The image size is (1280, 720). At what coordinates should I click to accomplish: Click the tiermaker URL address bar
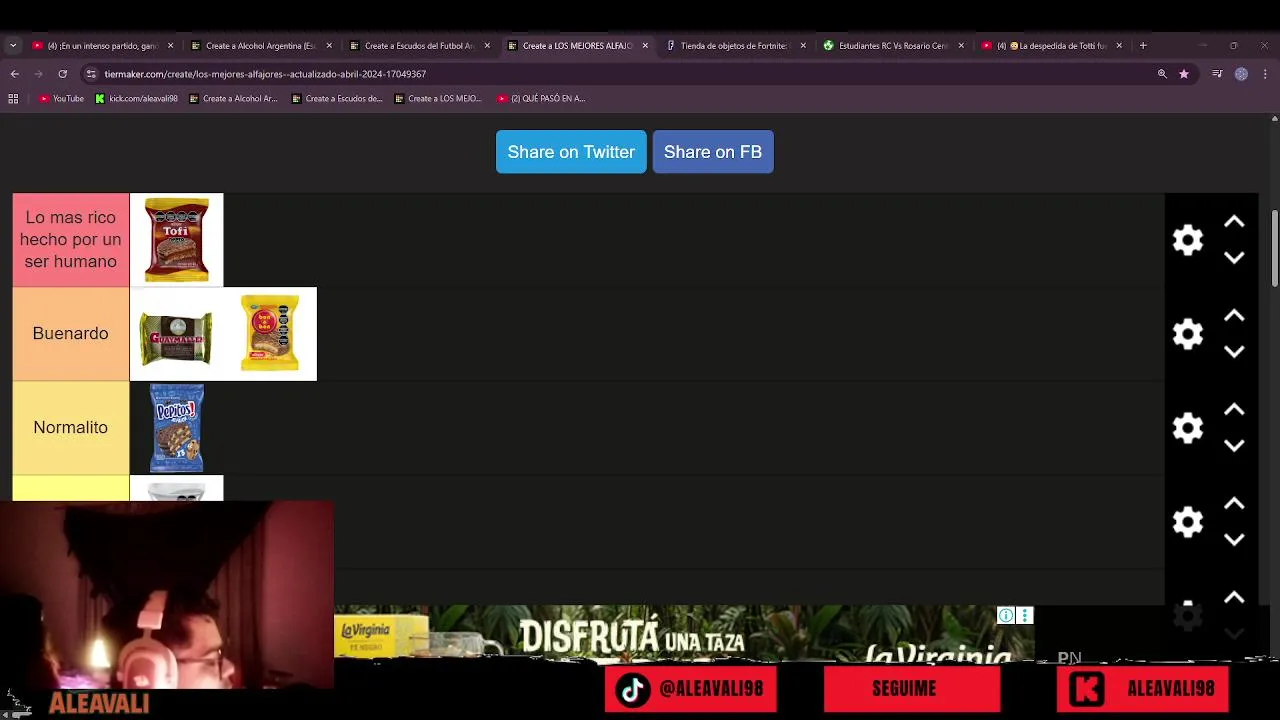click(620, 74)
